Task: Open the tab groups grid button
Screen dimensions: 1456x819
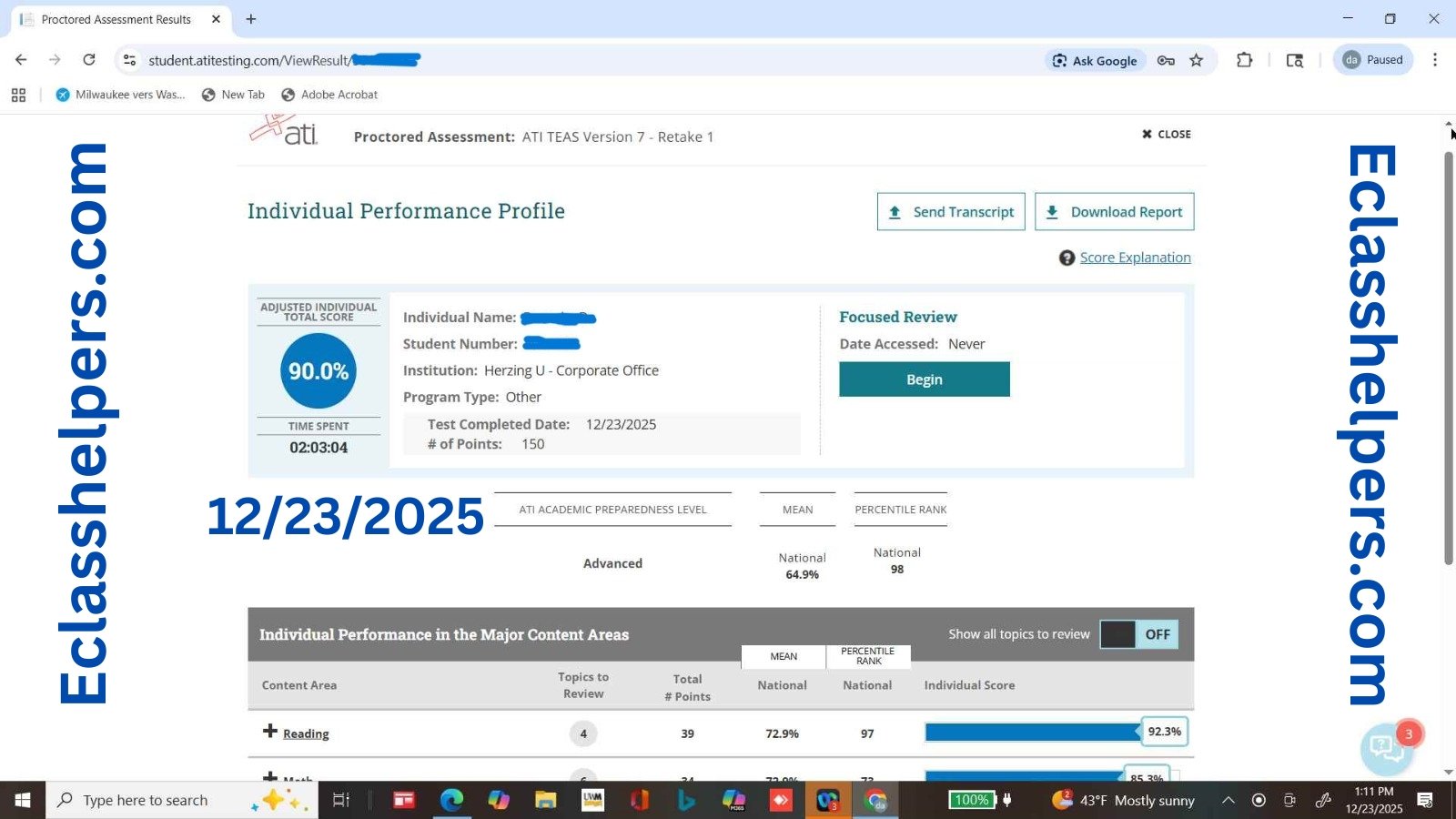Action: pyautogui.click(x=18, y=95)
